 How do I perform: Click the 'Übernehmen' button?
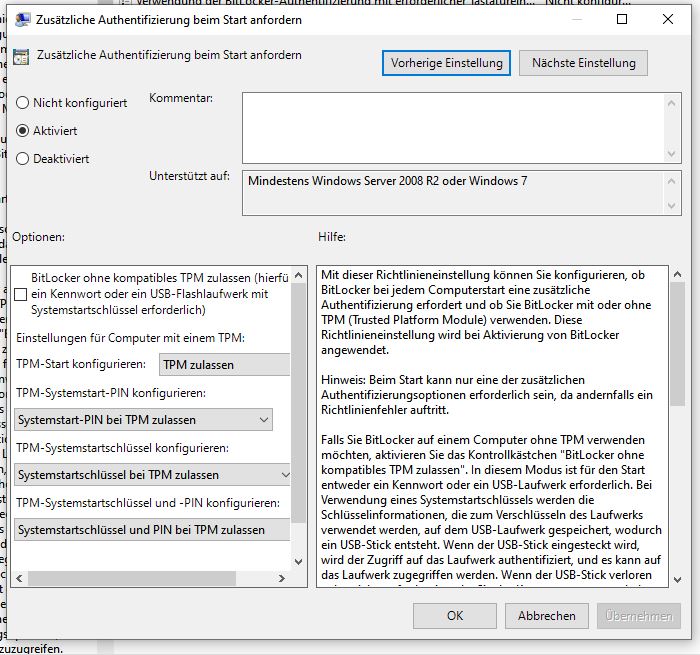point(639,616)
